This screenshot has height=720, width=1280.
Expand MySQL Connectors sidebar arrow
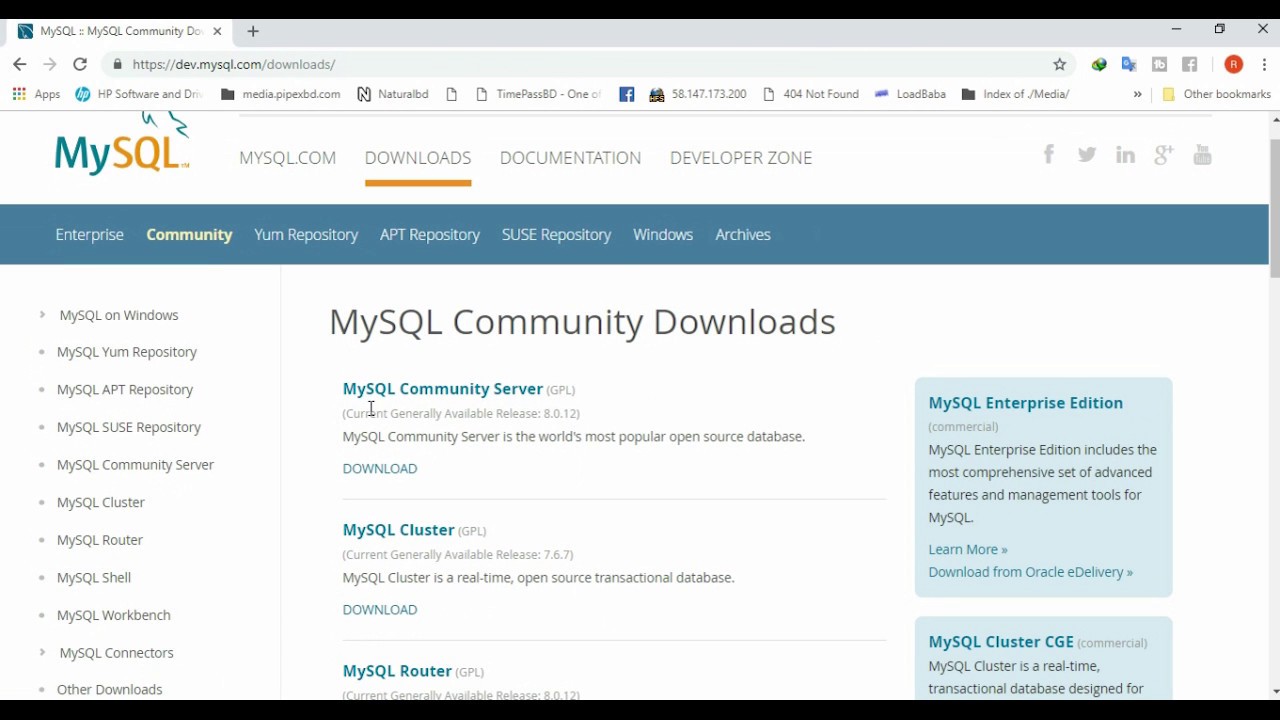42,652
